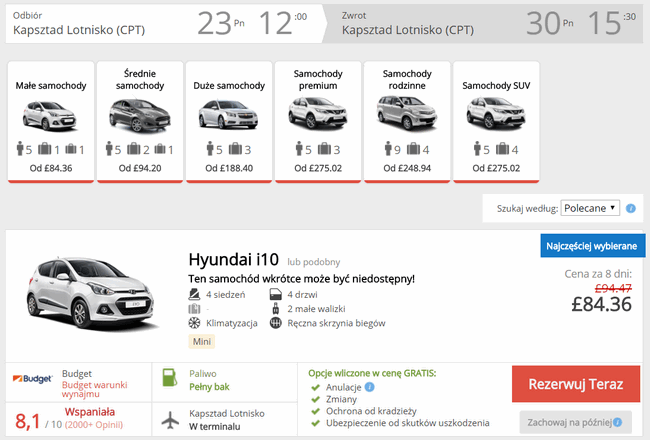Click the Najczęściej wybierane badge
The height and width of the screenshot is (440, 650).
[x=592, y=246]
